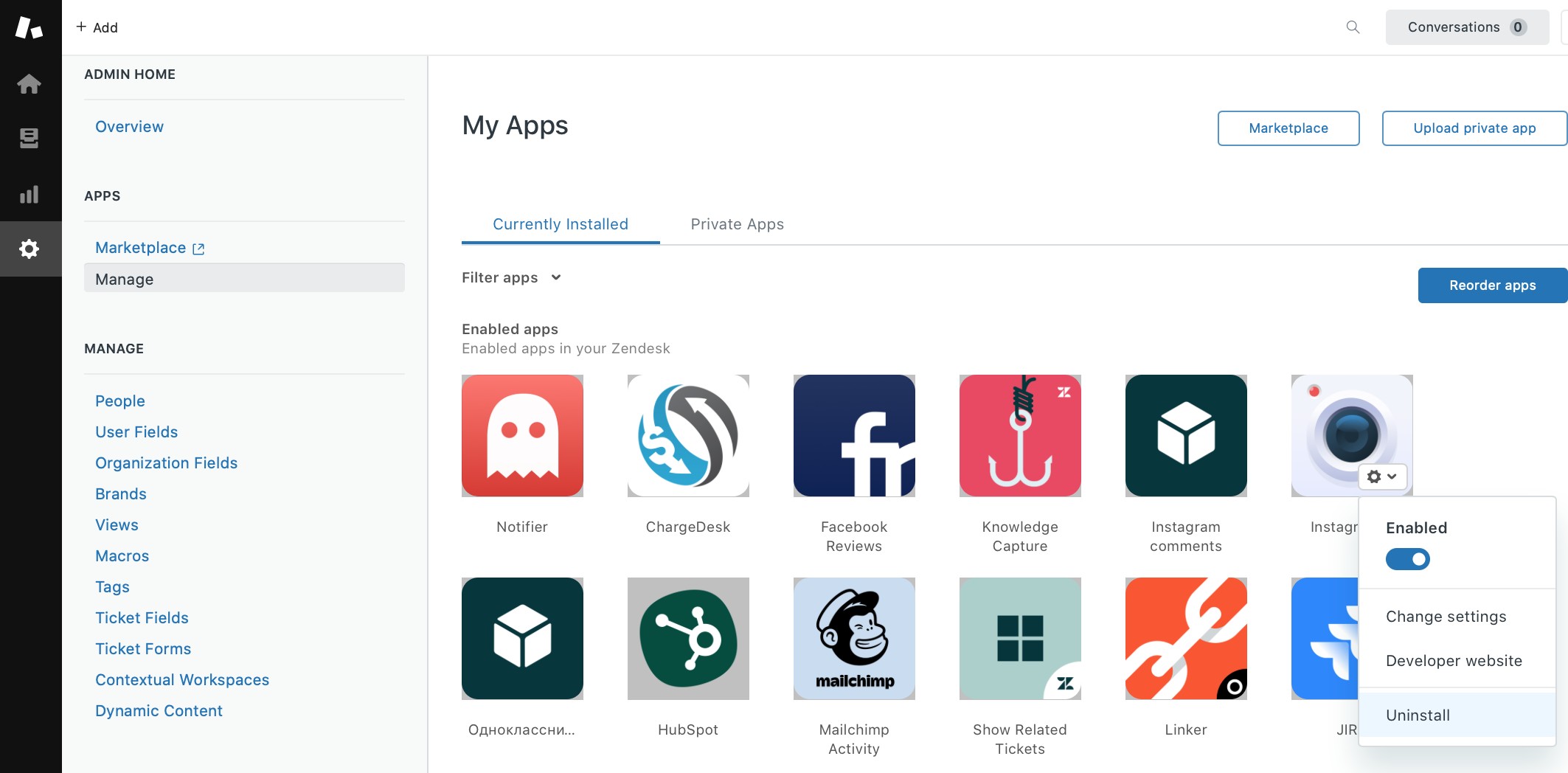Click the Reorder apps button

[1493, 285]
